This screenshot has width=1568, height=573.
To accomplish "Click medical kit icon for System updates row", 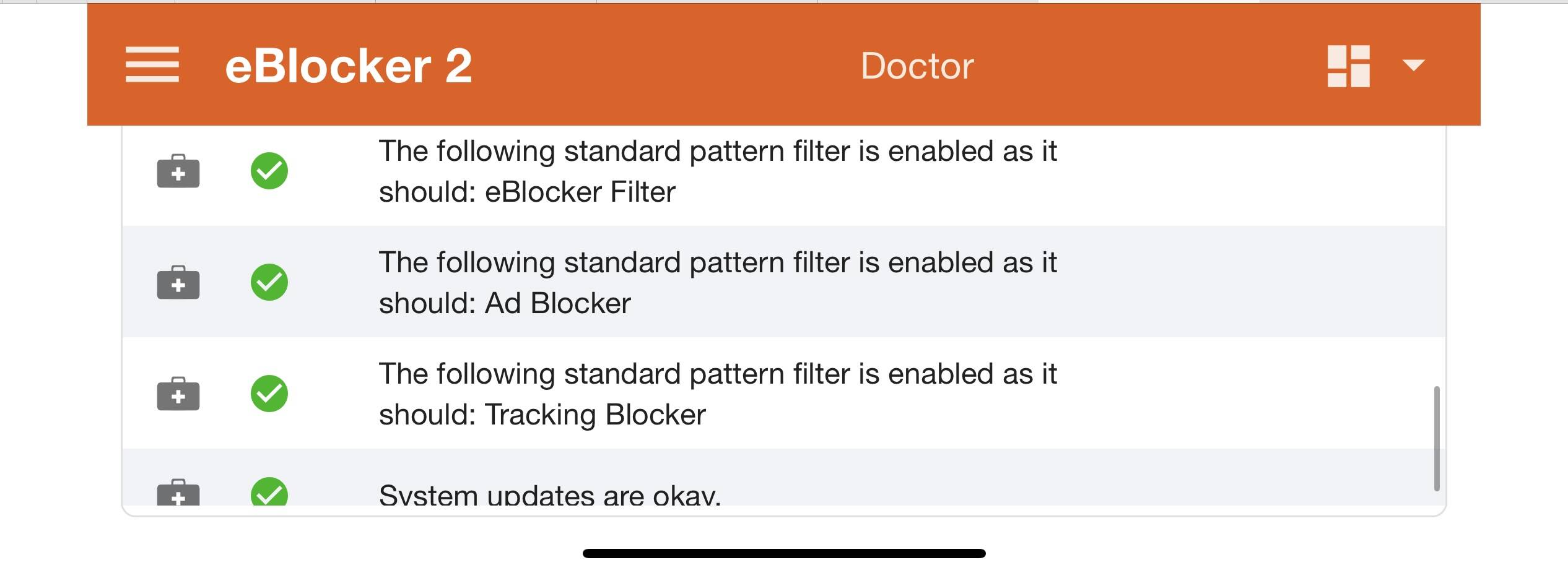I will point(178,493).
